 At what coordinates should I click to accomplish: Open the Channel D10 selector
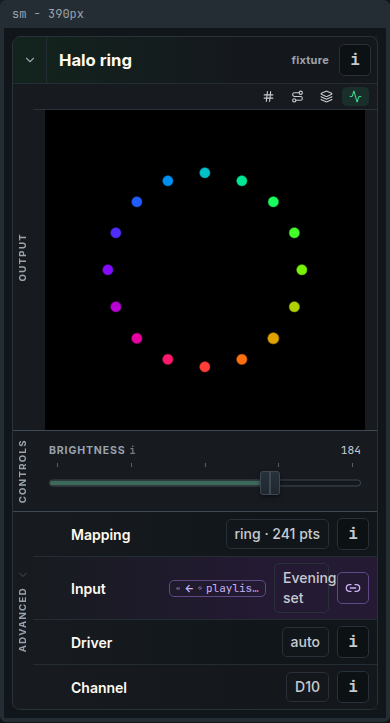pyautogui.click(x=307, y=687)
